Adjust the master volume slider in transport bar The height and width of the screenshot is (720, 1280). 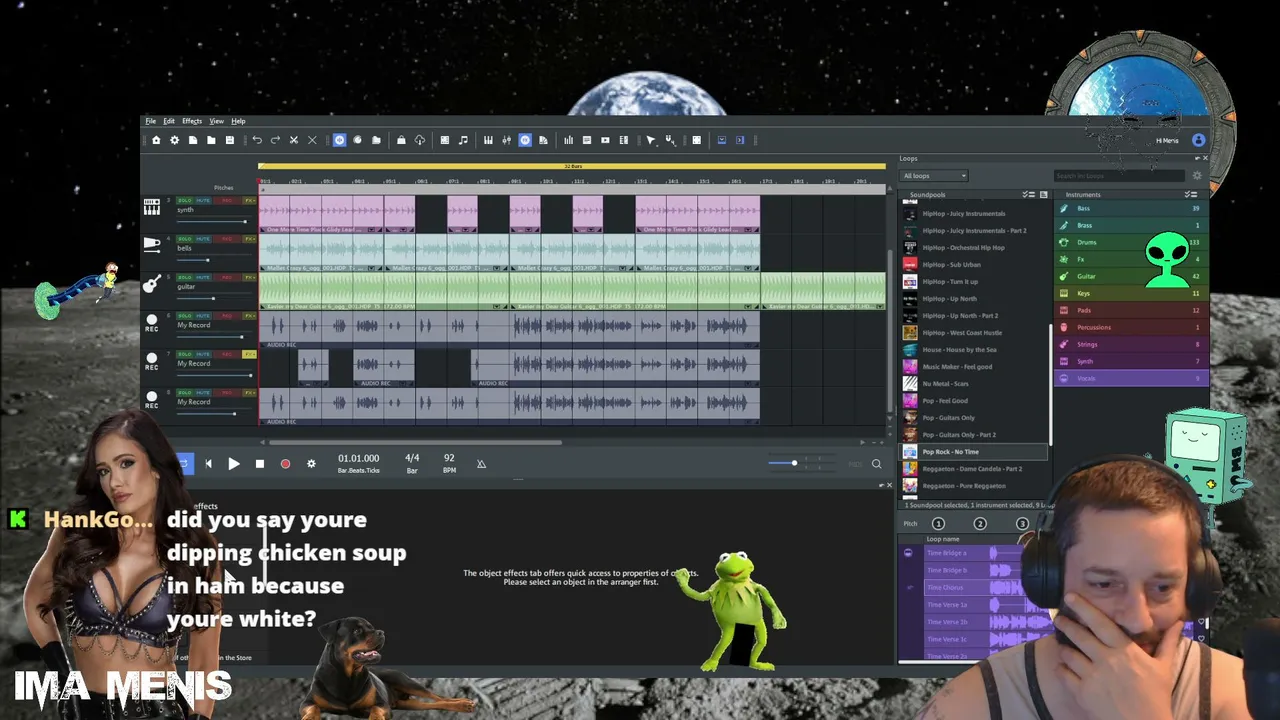point(802,463)
